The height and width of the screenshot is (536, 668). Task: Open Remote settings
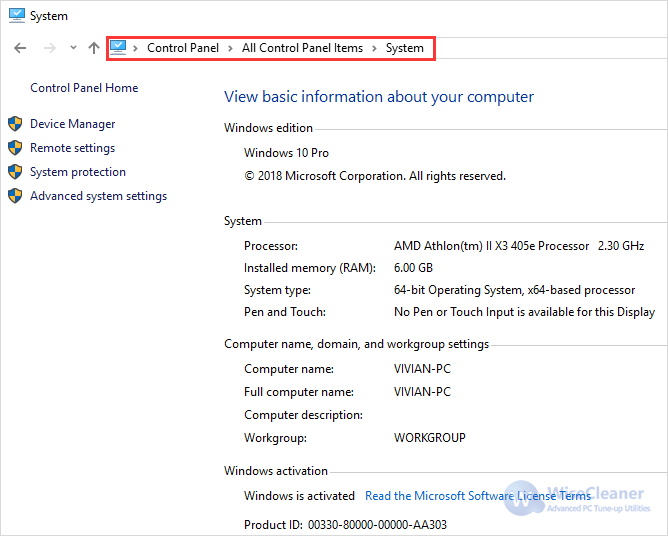coord(72,148)
